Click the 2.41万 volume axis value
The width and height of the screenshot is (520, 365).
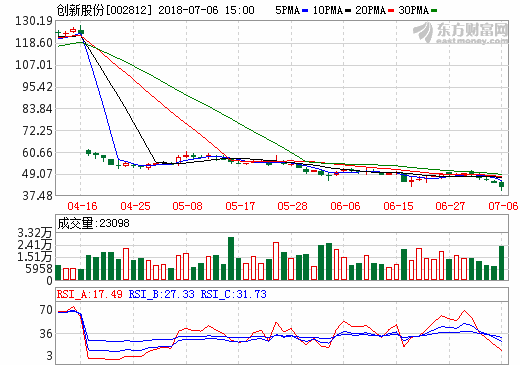coord(35,245)
